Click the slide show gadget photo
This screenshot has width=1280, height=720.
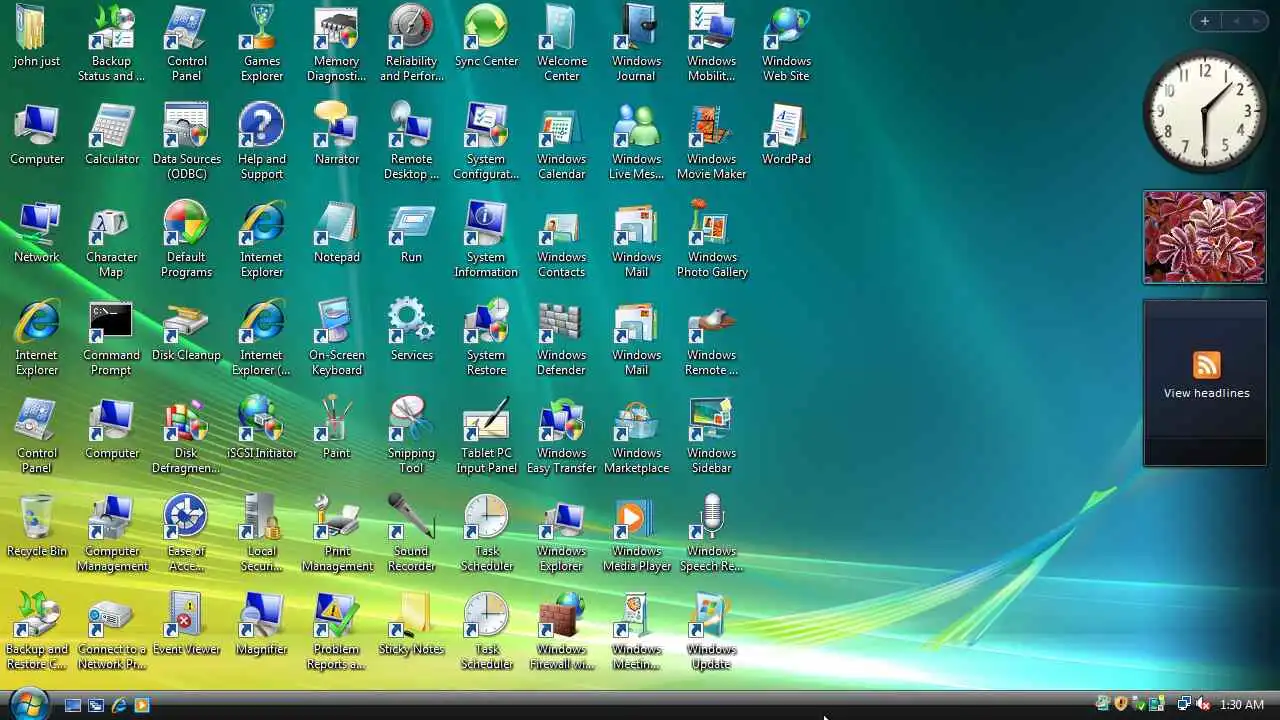1205,237
